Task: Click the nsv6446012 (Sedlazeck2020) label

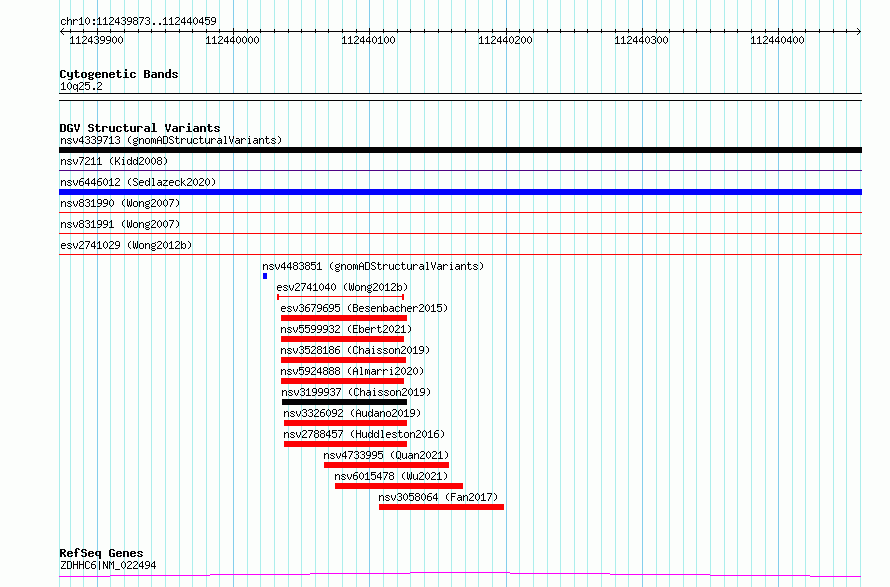Action: tap(138, 182)
